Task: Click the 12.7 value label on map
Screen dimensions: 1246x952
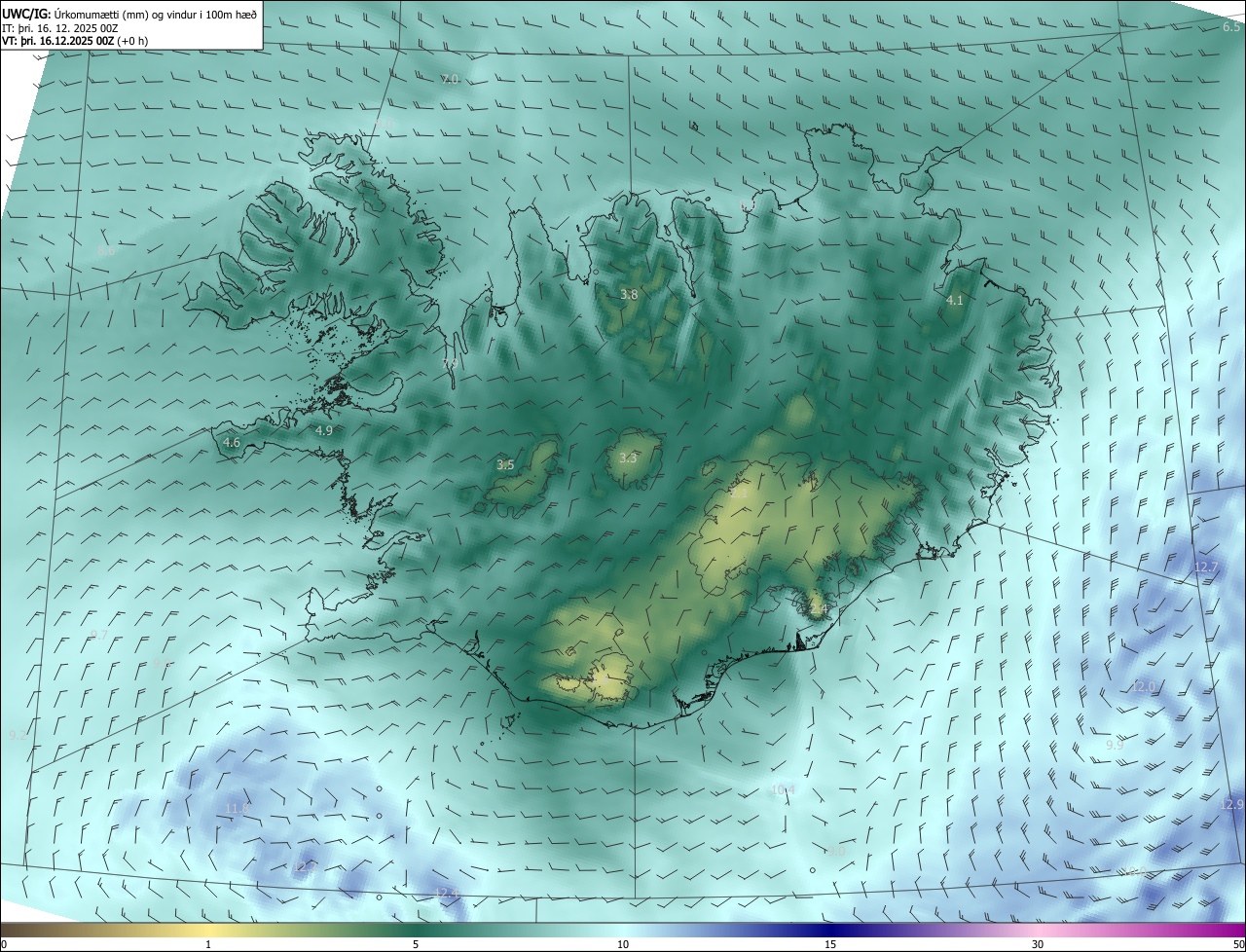Action: coord(1205,567)
